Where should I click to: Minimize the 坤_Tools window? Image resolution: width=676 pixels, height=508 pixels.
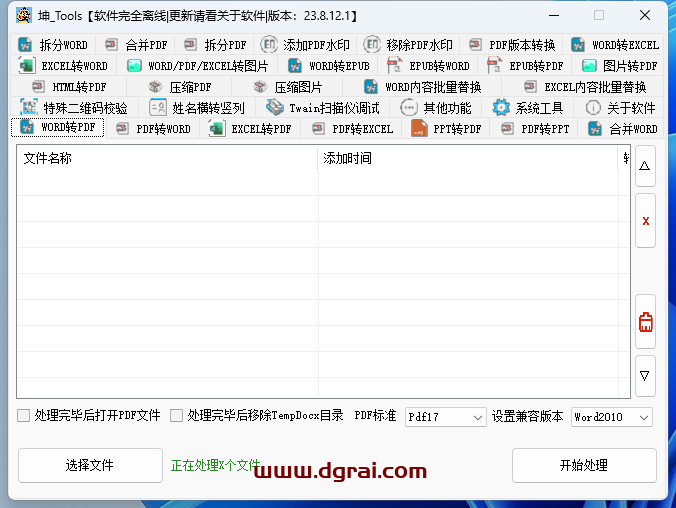tap(554, 16)
